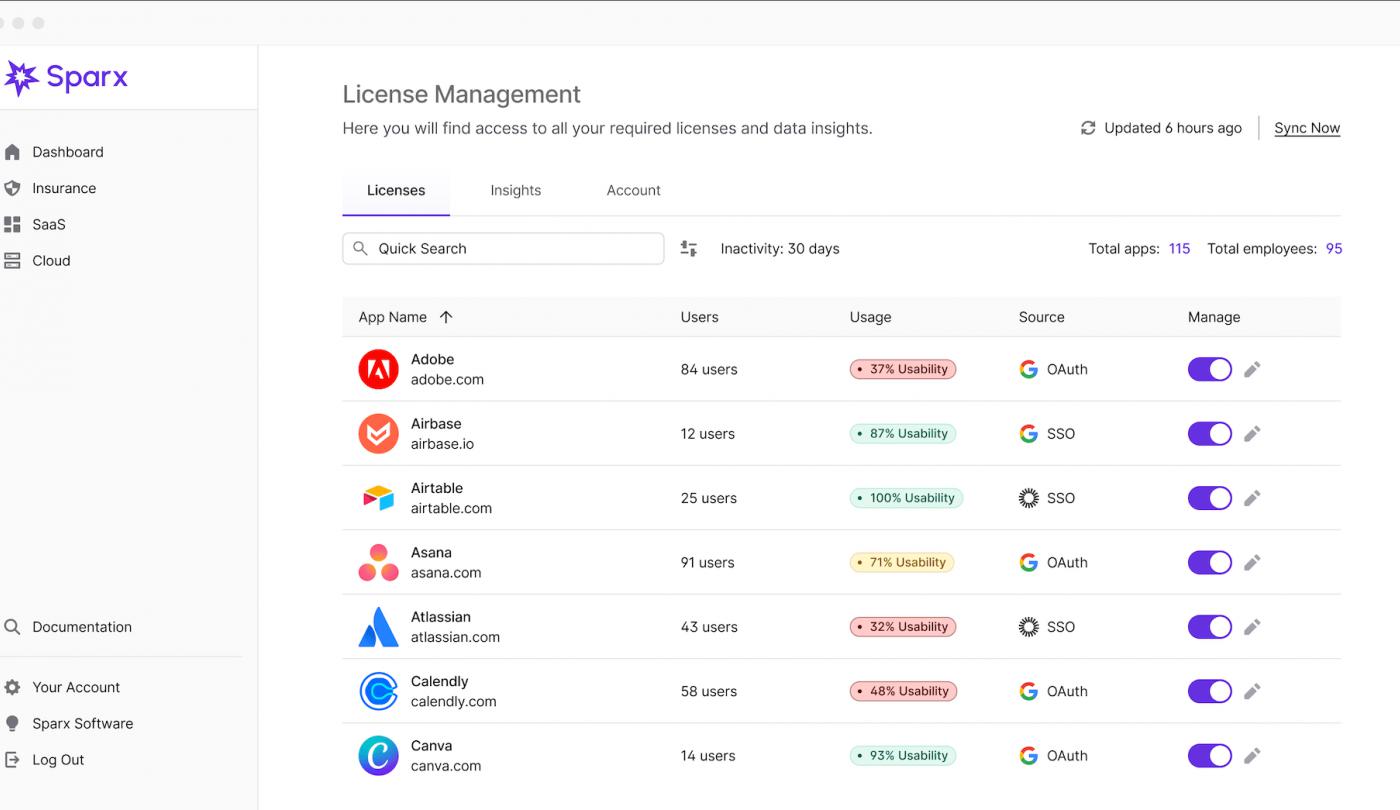Edit the Adobe license pencil icon
Image resolution: width=1400 pixels, height=810 pixels.
coord(1252,369)
